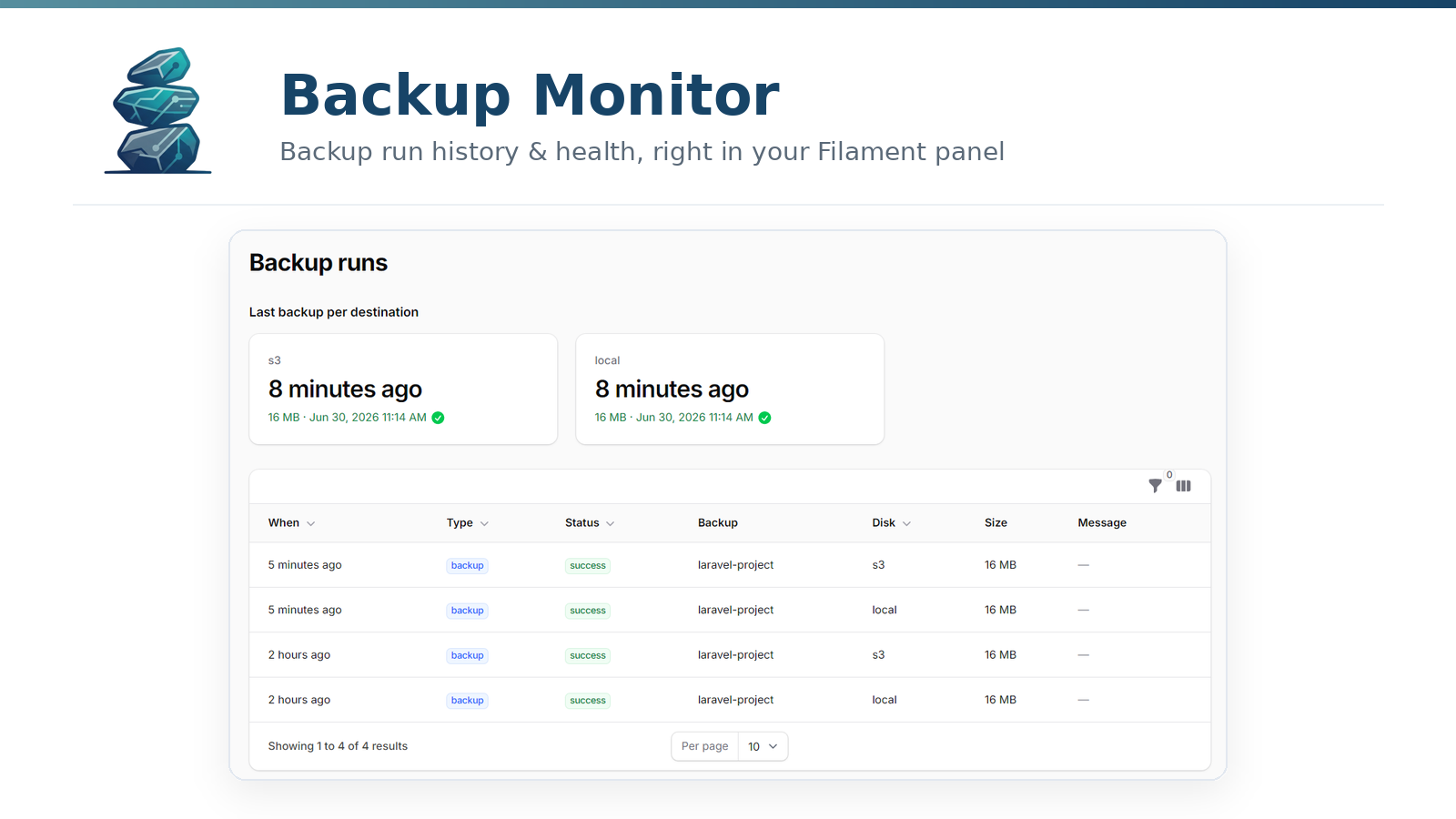Click s3 disk cell in third row
This screenshot has height=819, width=1456.
(878, 655)
